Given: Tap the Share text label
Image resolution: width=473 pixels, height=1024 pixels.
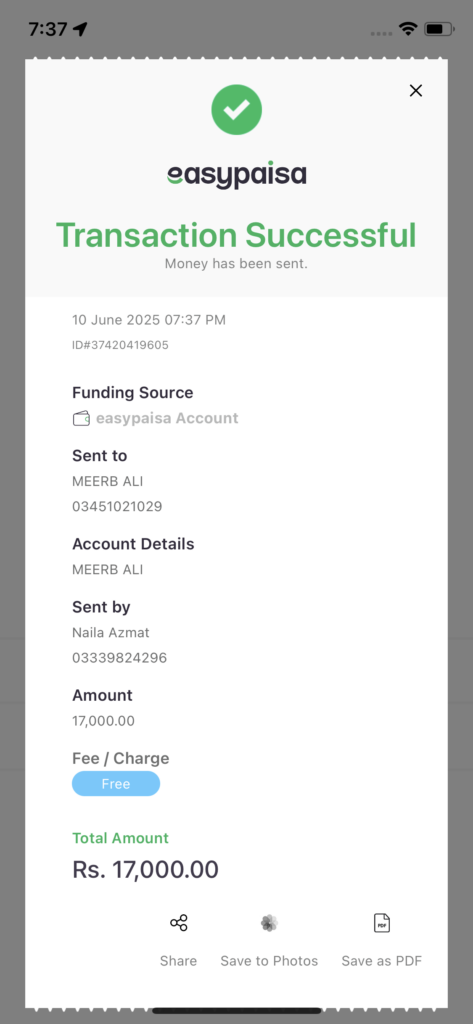Looking at the screenshot, I should tap(178, 961).
